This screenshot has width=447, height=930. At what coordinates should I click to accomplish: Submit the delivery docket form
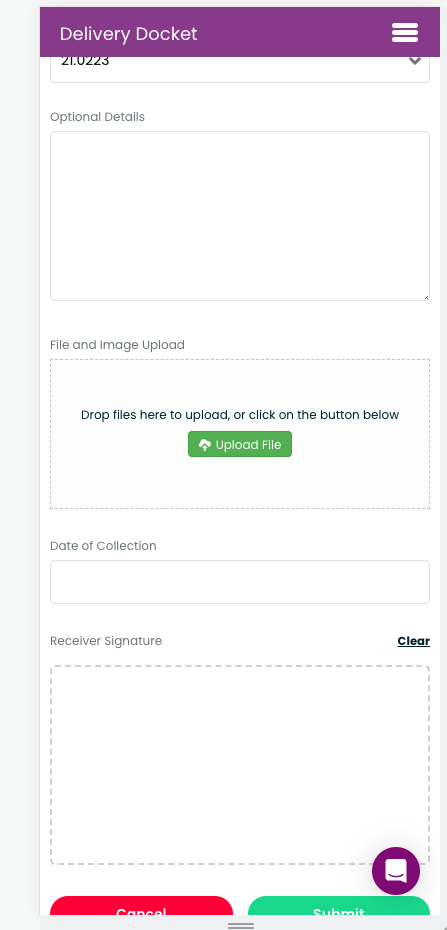click(339, 907)
